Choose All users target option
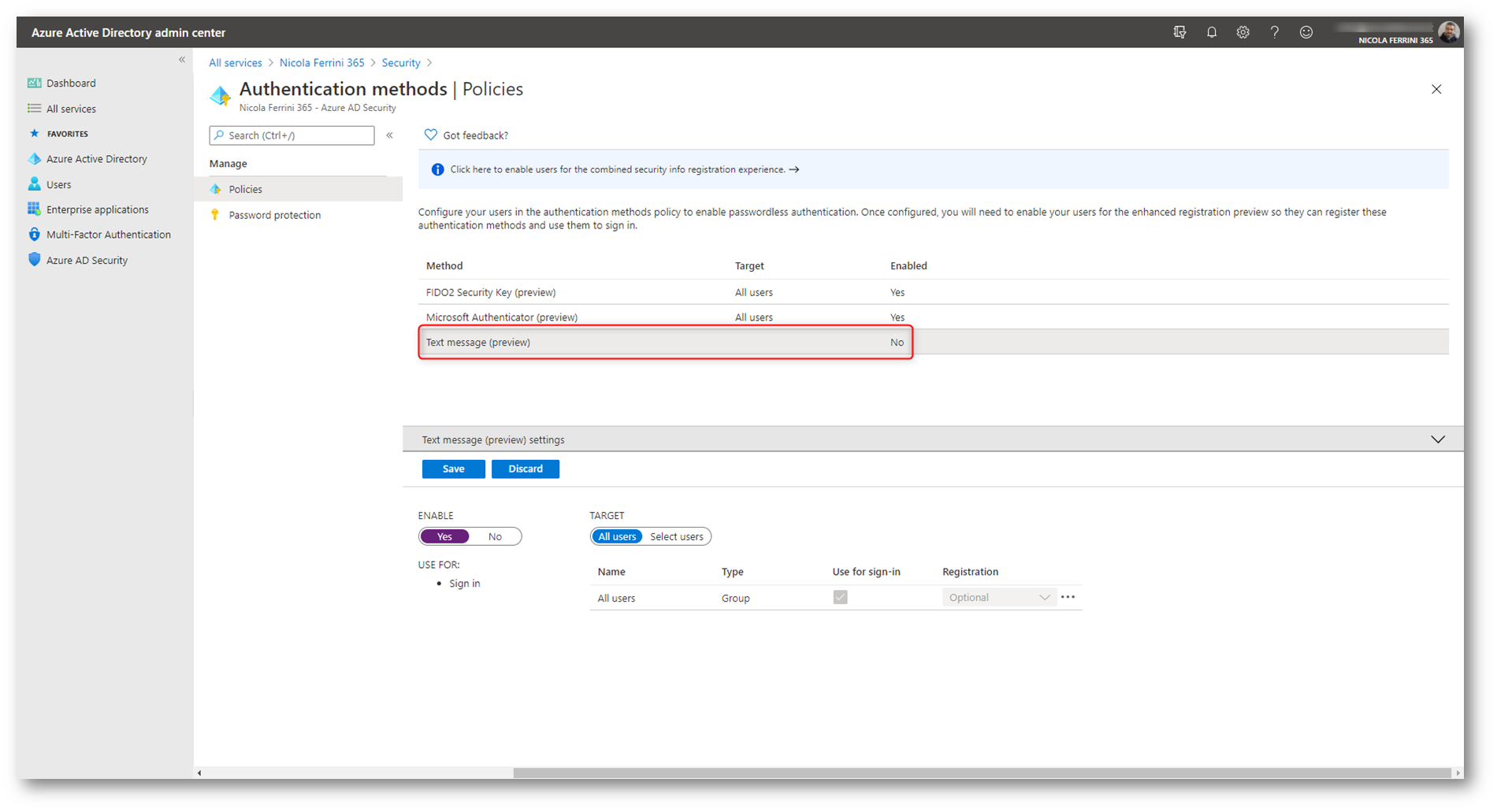Screen dimensions: 1497x812 (x=616, y=536)
